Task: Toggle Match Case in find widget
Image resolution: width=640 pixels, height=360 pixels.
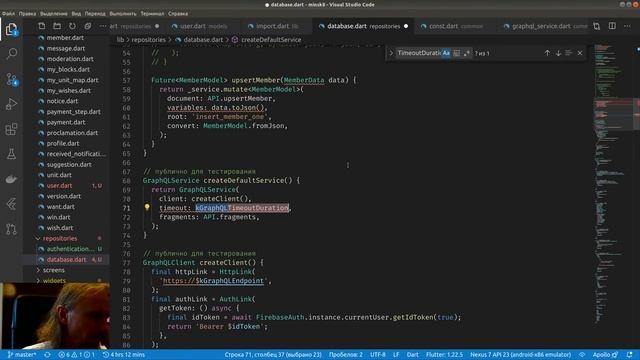Action: click(x=446, y=53)
